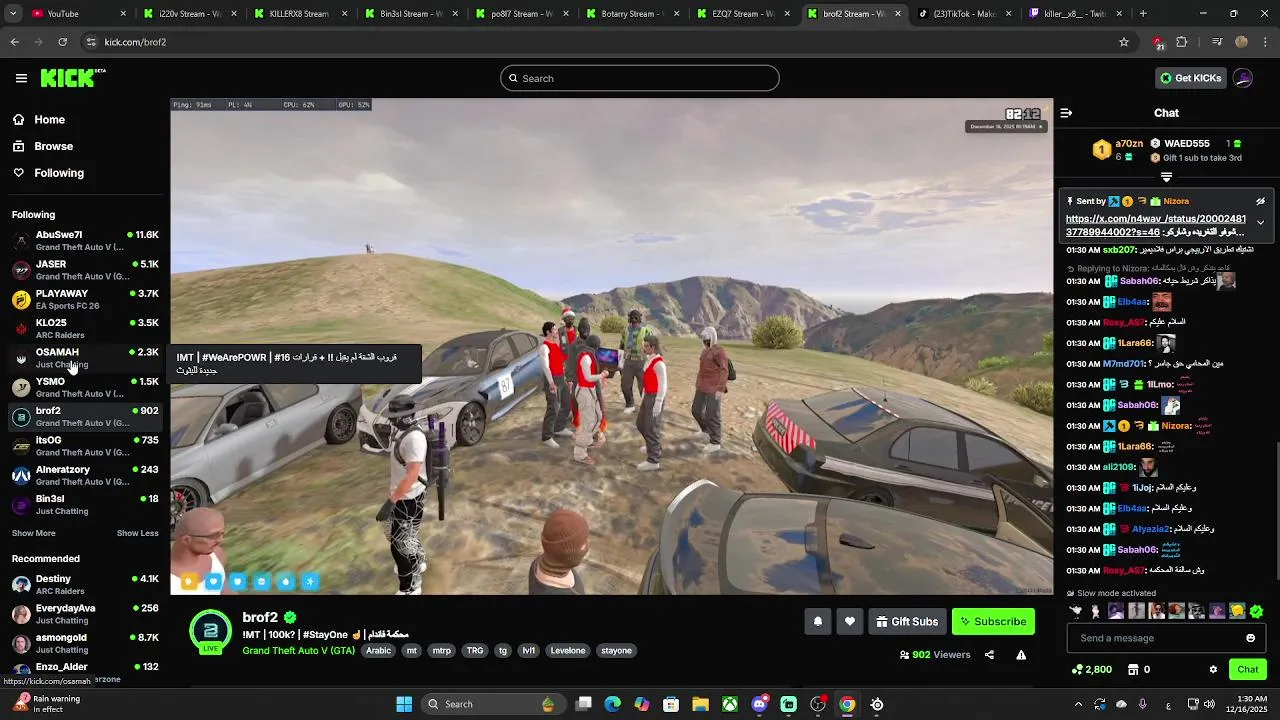Open PLAYAWAY channel in sidebar
Screen dimensions: 1280x720
(85, 300)
